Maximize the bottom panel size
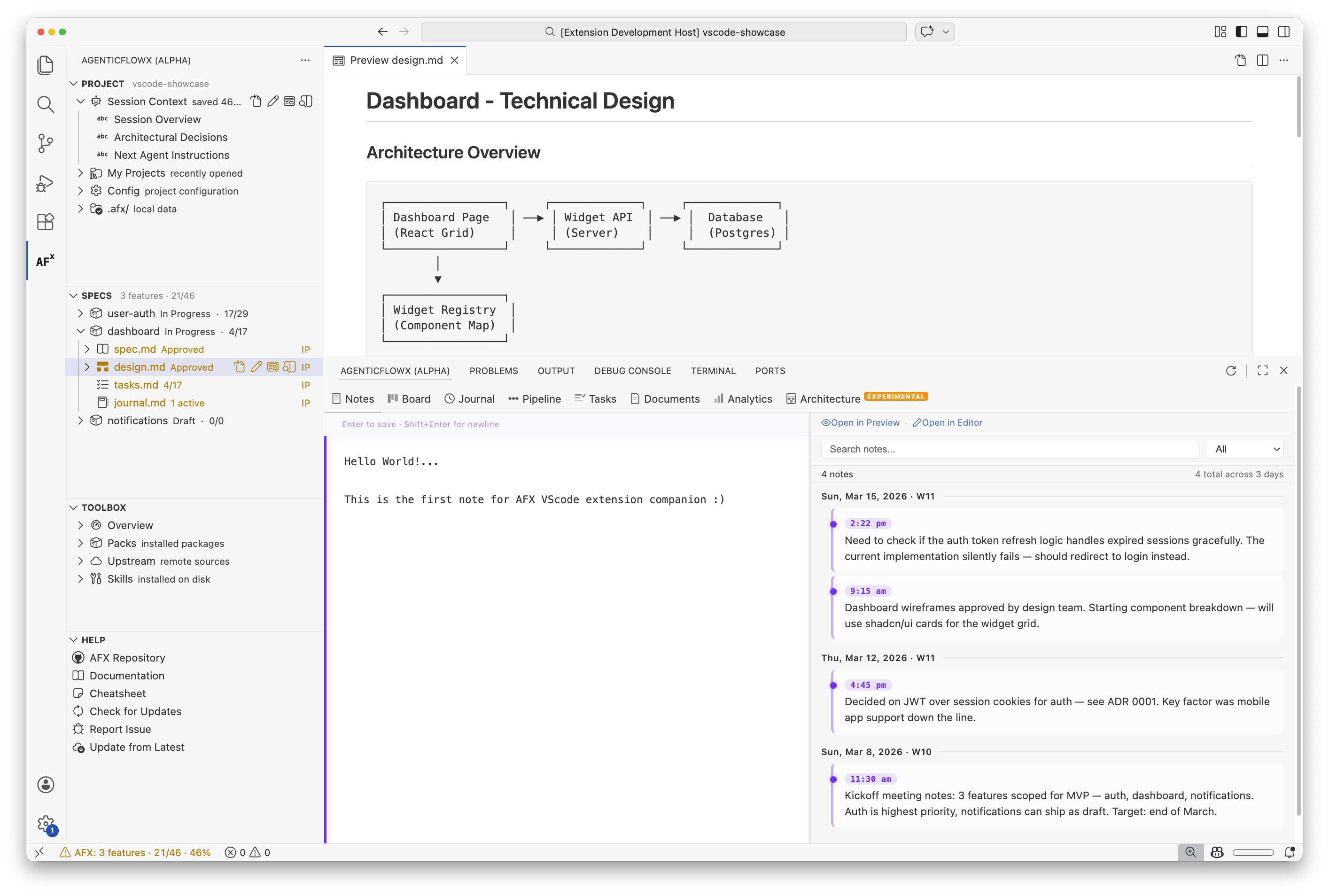This screenshot has width=1329, height=896. pos(1262,371)
